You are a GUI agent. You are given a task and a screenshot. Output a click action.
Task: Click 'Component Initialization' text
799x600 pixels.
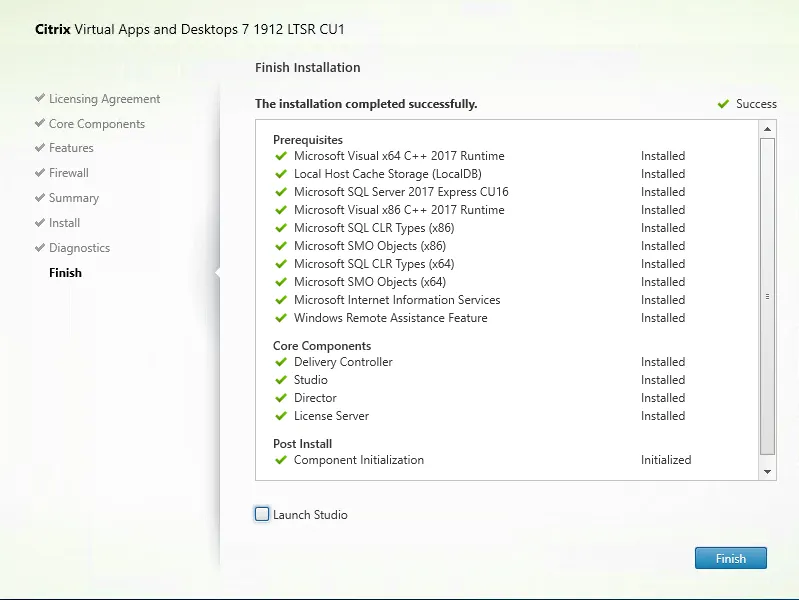point(359,460)
